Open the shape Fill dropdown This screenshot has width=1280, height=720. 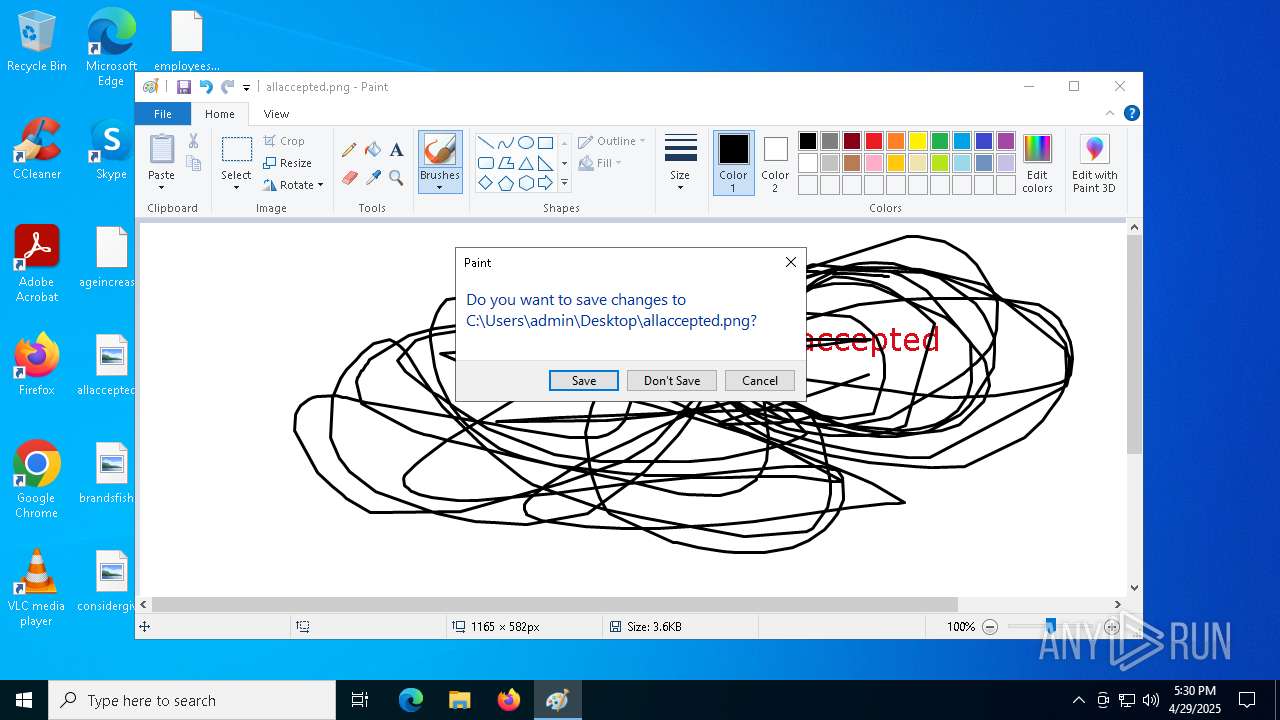click(600, 163)
